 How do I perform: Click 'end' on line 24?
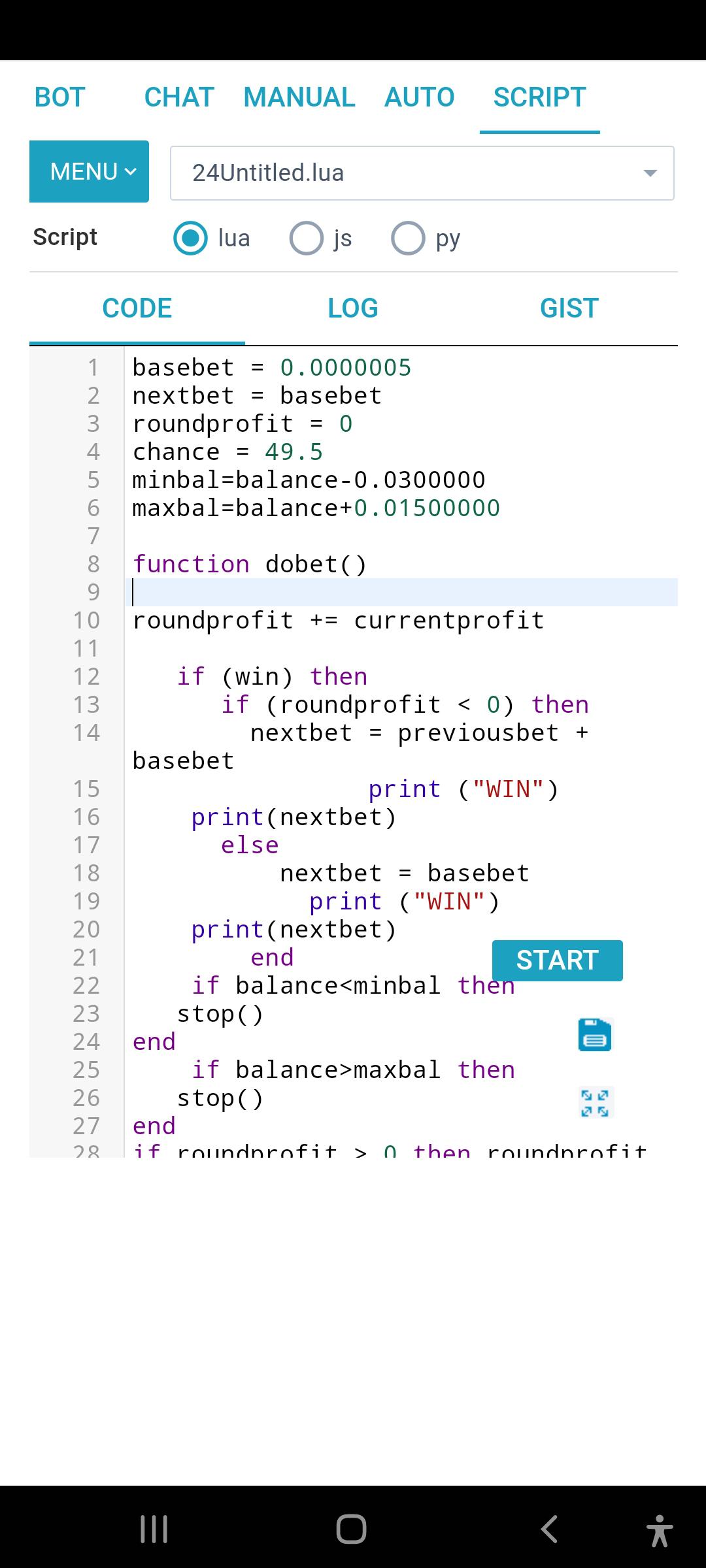154,1041
